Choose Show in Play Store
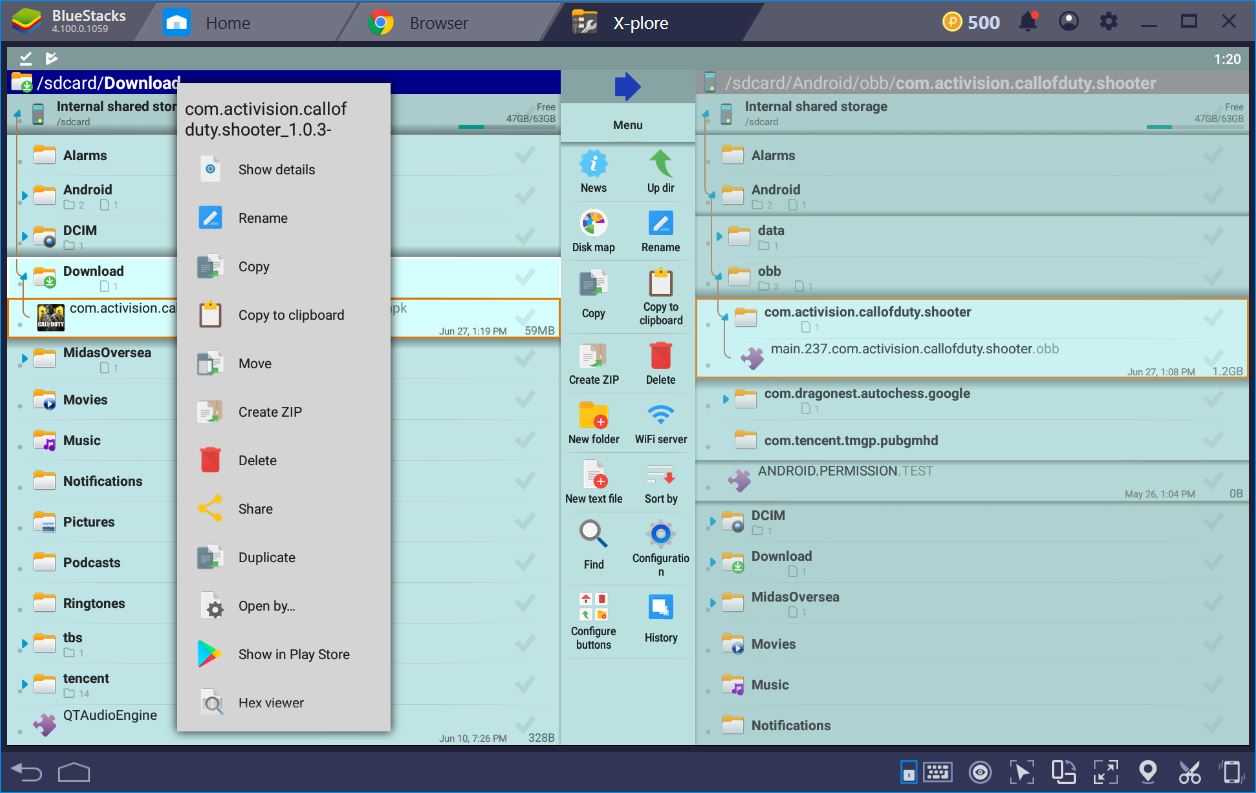The height and width of the screenshot is (793, 1256). pyautogui.click(x=284, y=655)
